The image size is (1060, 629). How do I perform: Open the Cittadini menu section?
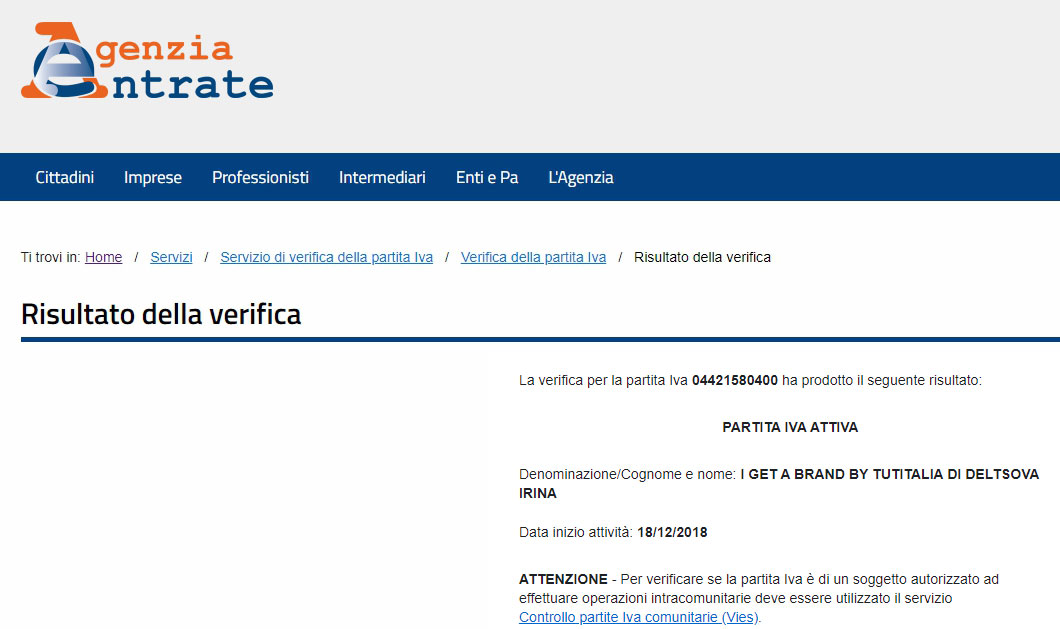click(x=64, y=177)
